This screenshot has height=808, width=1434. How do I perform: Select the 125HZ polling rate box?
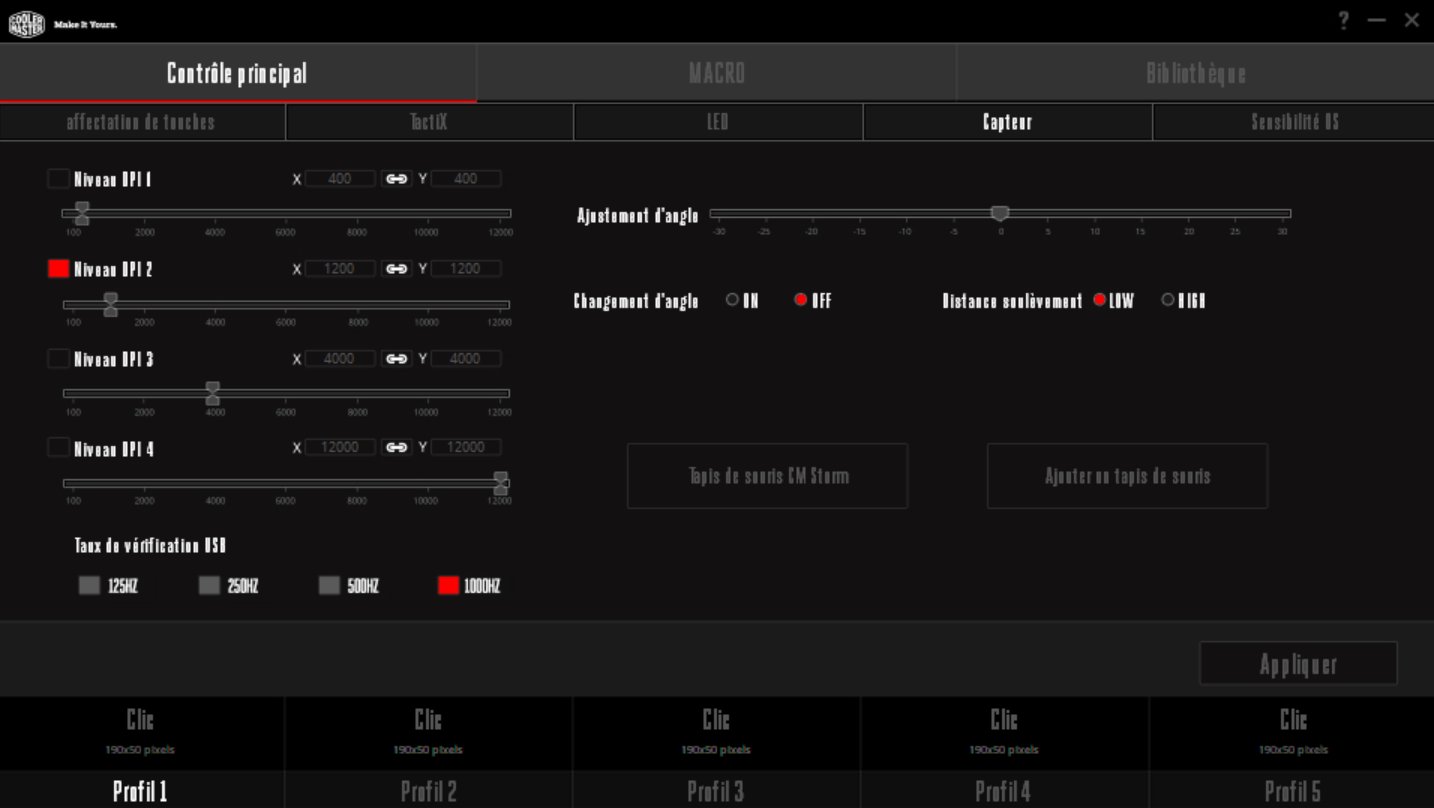pos(90,586)
